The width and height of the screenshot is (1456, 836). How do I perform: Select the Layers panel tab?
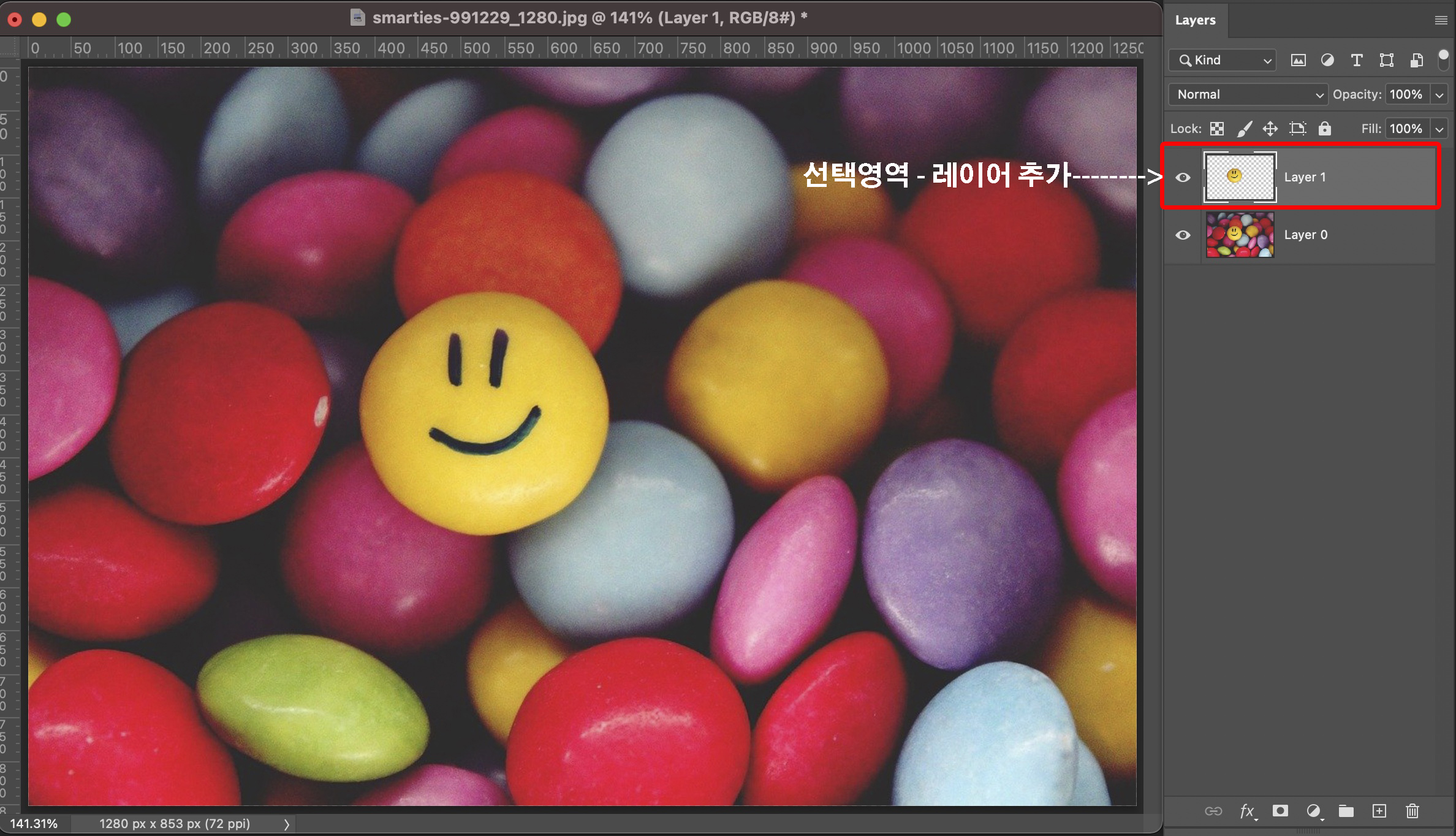point(1195,20)
